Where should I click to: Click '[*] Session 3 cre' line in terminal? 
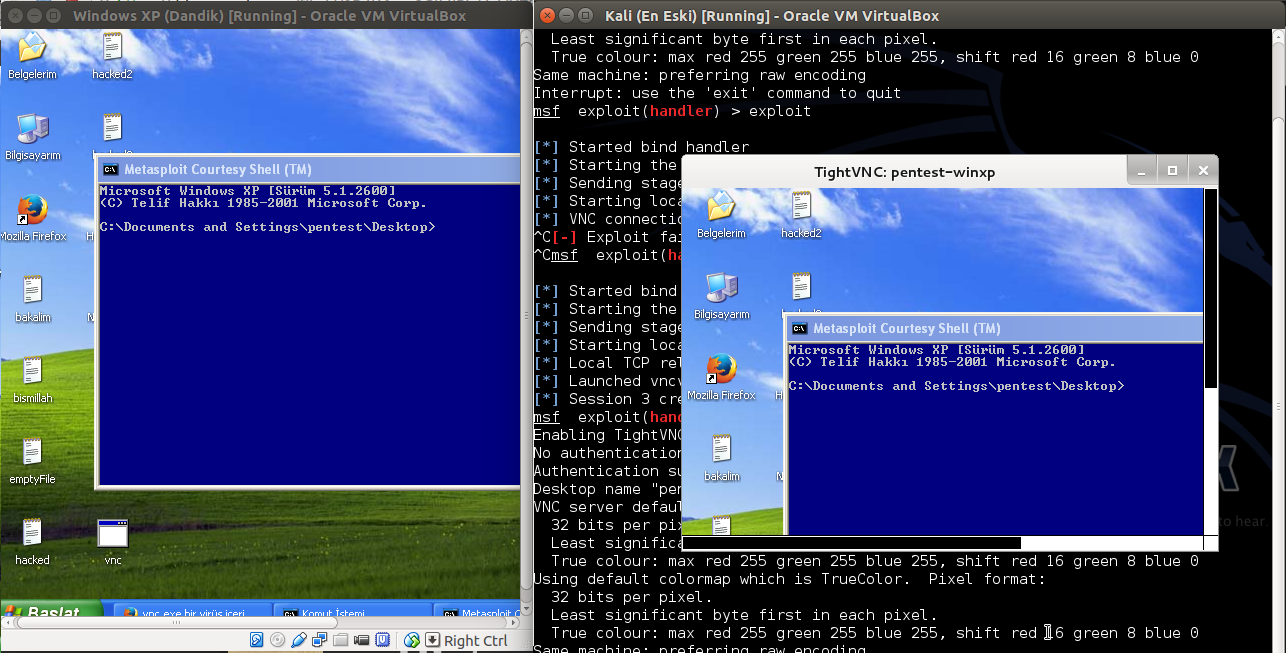point(606,399)
